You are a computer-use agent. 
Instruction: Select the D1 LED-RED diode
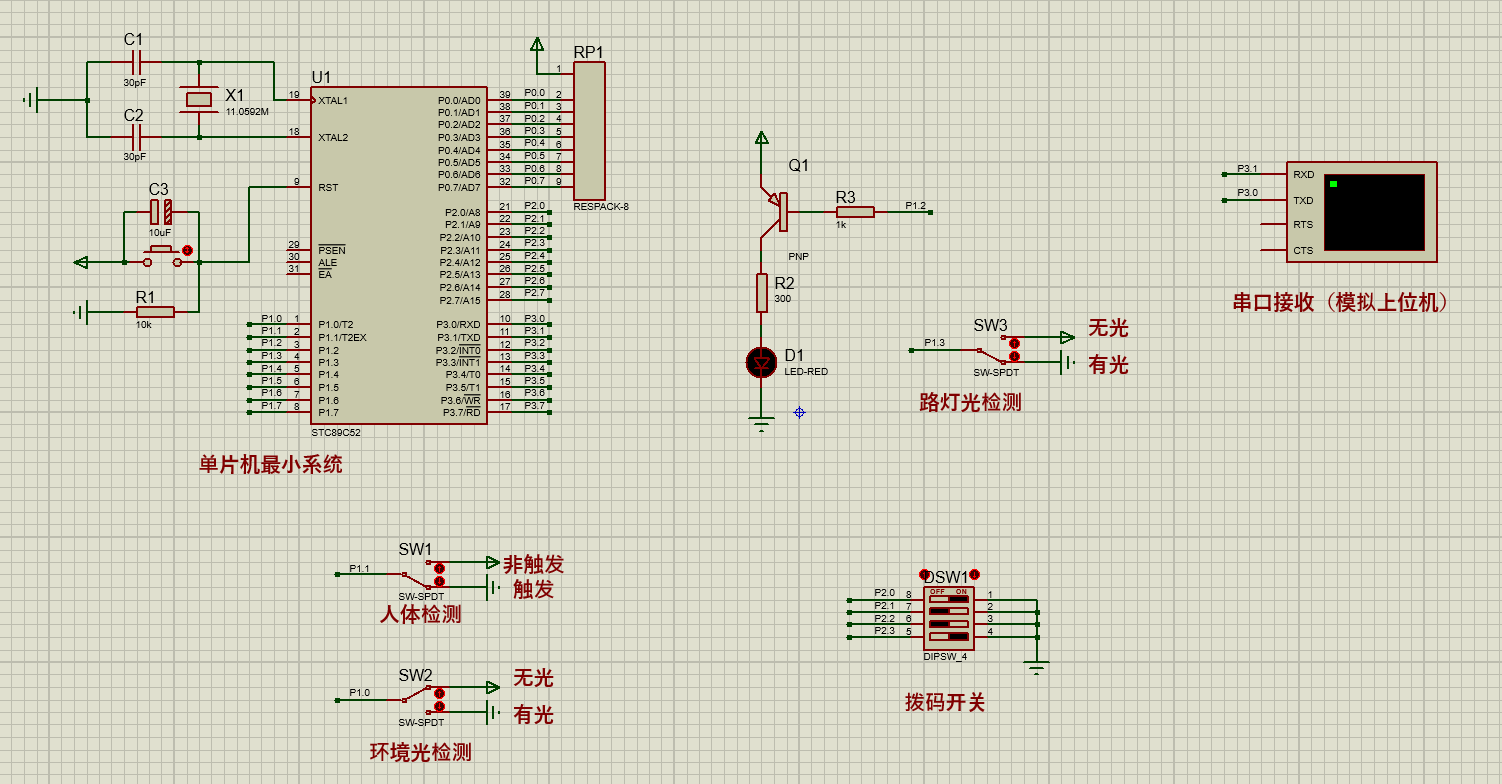tap(762, 362)
